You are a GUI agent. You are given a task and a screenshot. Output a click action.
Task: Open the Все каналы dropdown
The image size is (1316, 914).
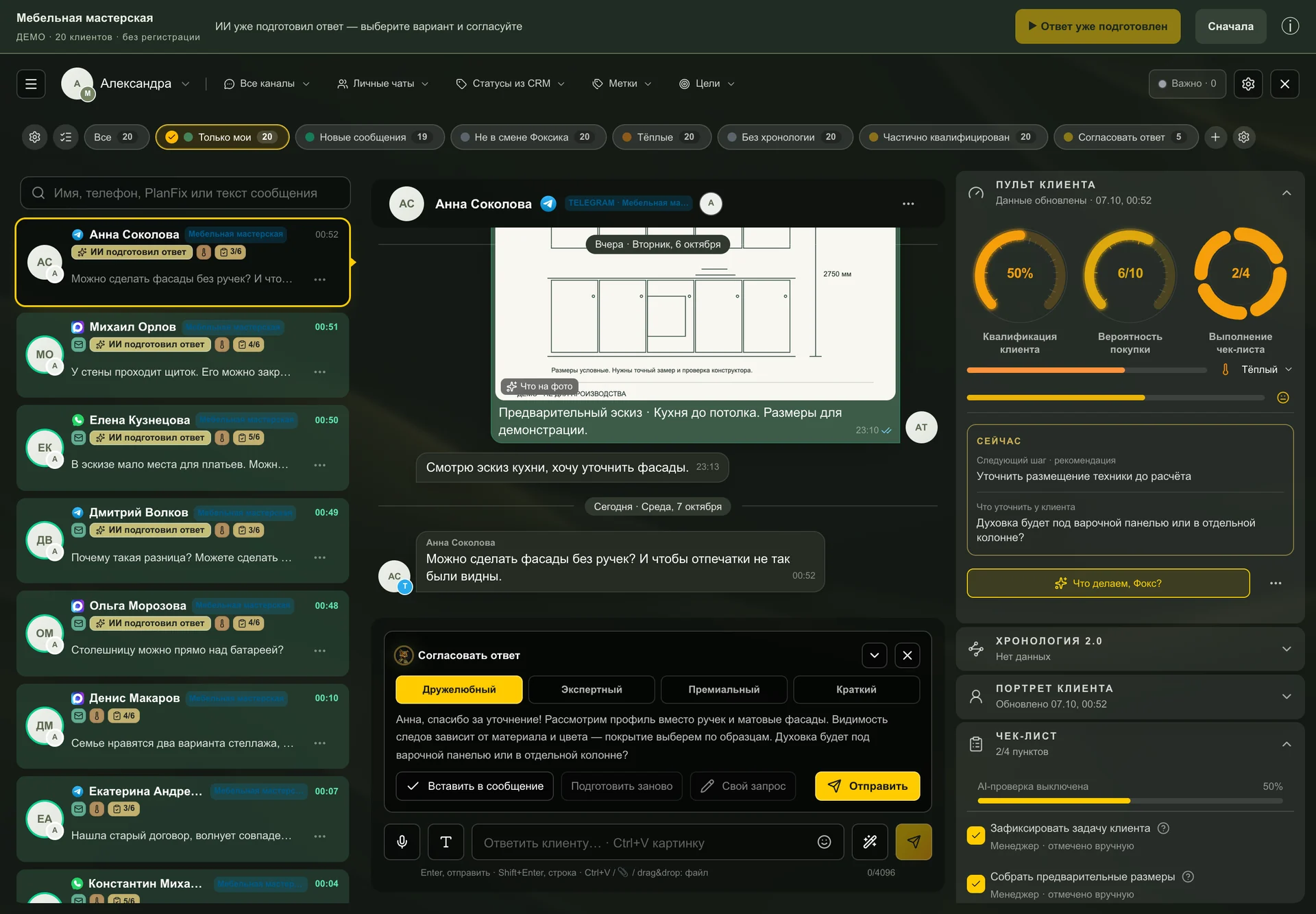(267, 84)
